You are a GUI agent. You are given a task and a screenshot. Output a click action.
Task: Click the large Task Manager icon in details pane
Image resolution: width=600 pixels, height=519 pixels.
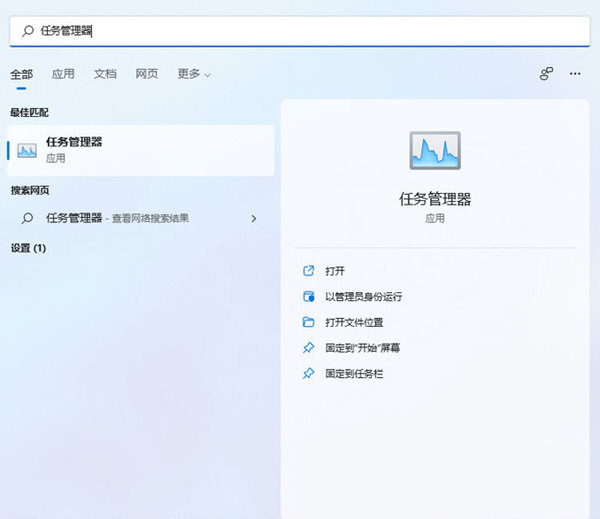(434, 150)
